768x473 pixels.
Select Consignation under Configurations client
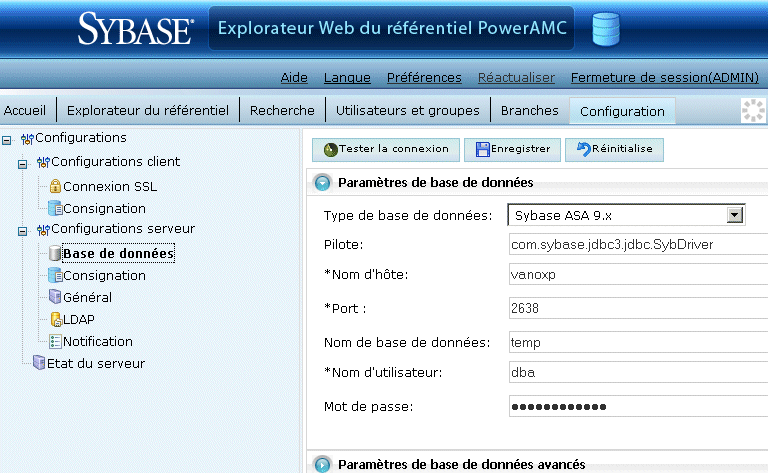click(x=104, y=209)
